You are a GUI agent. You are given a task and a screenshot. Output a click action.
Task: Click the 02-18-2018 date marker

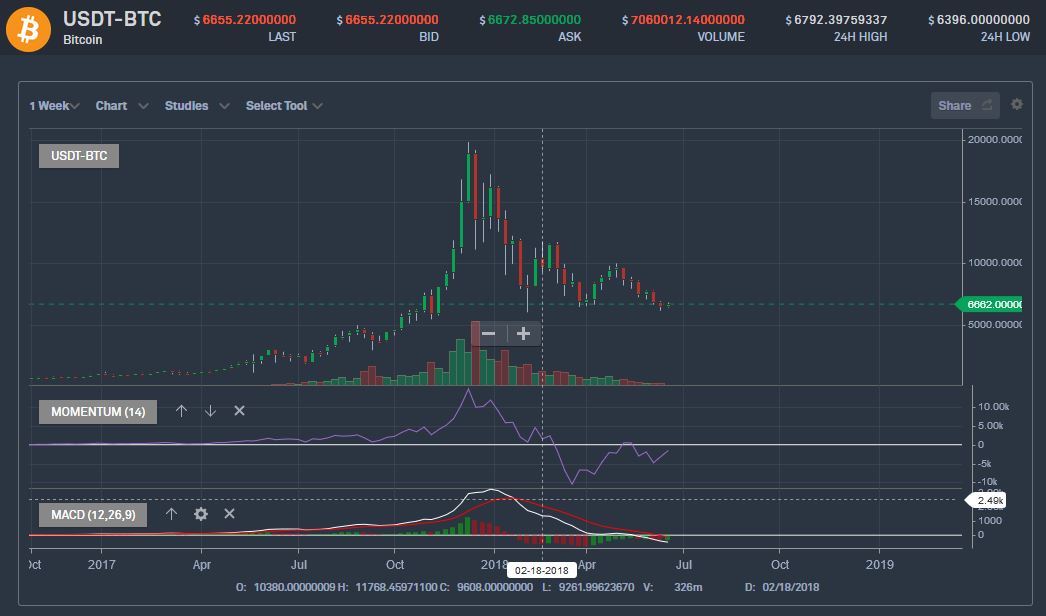(x=542, y=571)
